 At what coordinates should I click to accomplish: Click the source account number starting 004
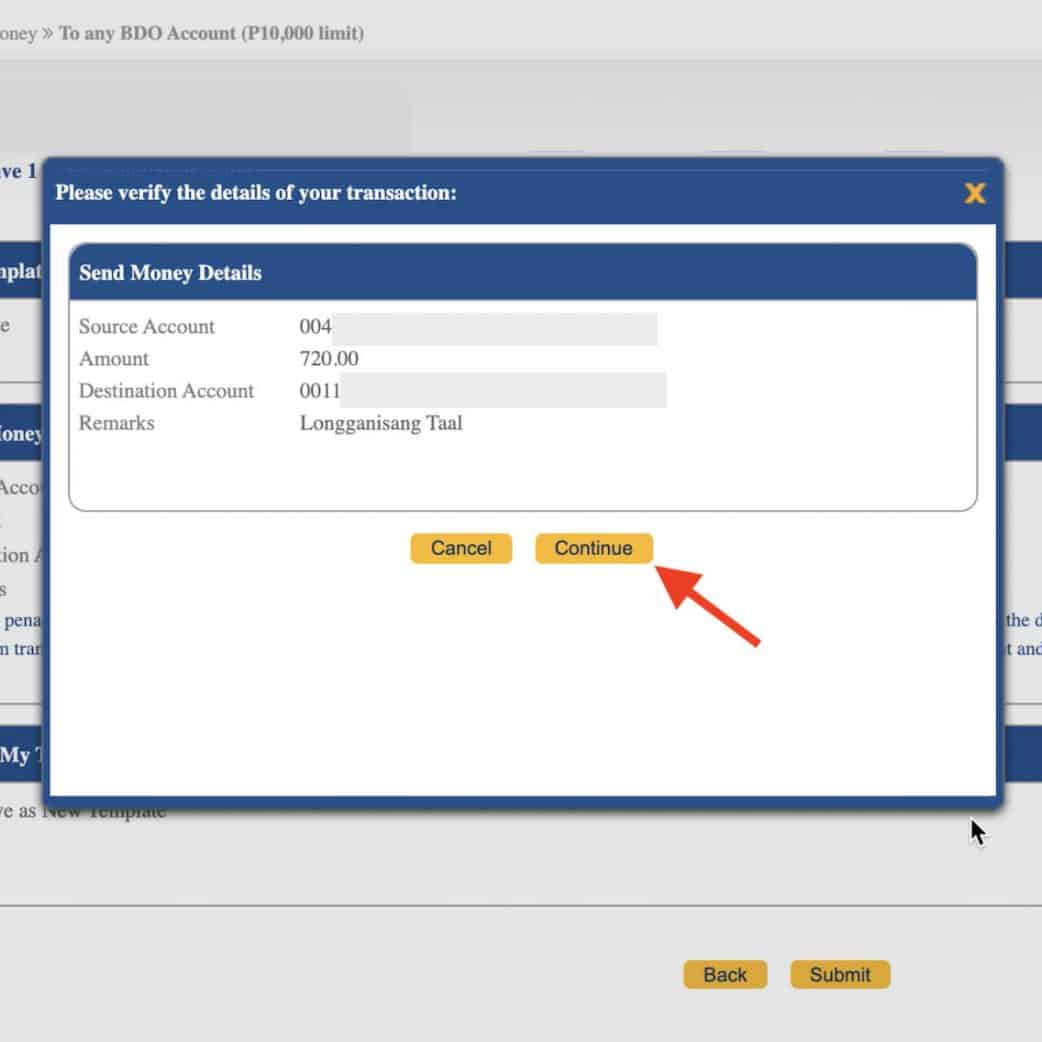(315, 327)
